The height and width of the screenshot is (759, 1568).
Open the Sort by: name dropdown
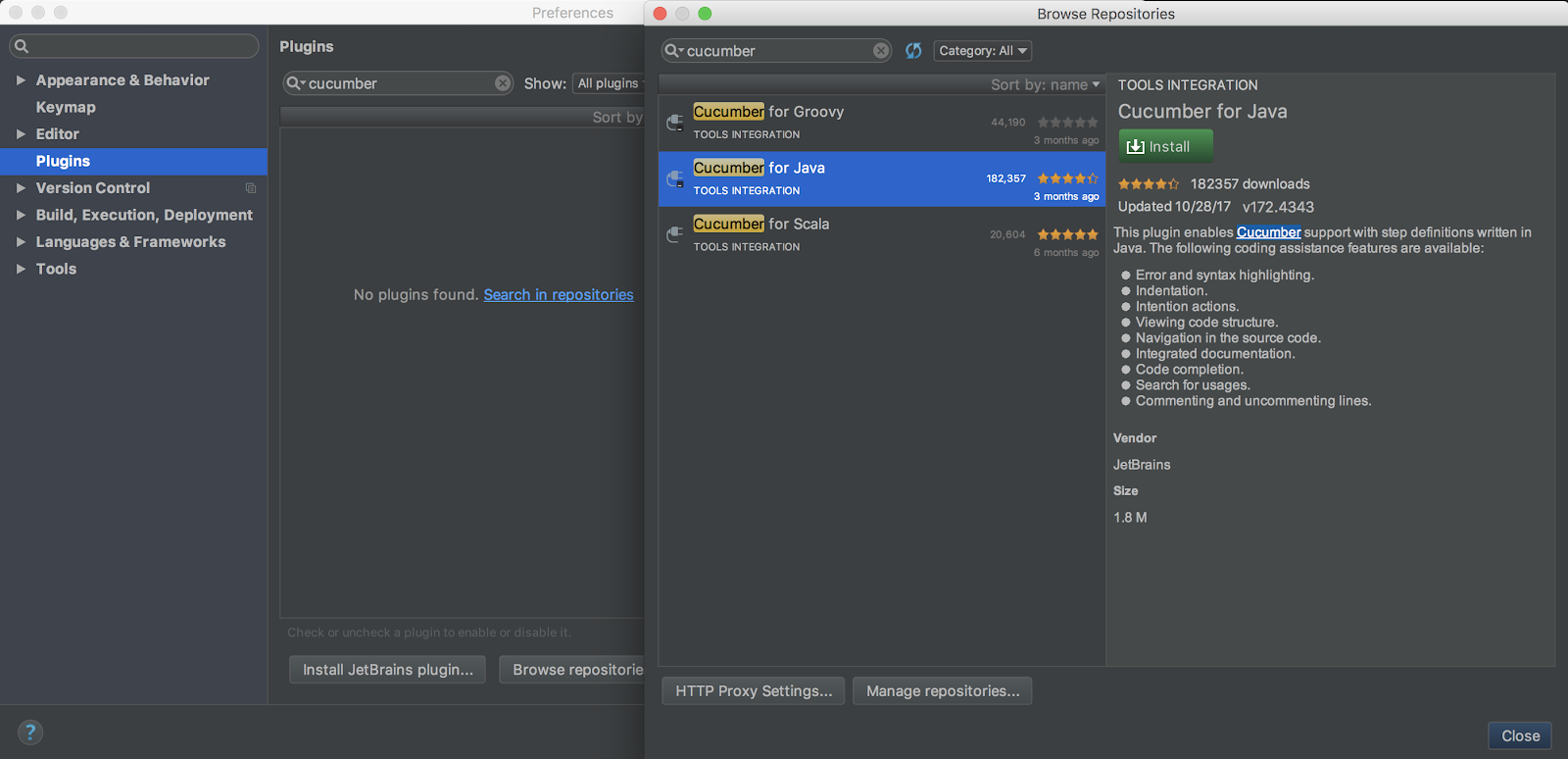1045,85
